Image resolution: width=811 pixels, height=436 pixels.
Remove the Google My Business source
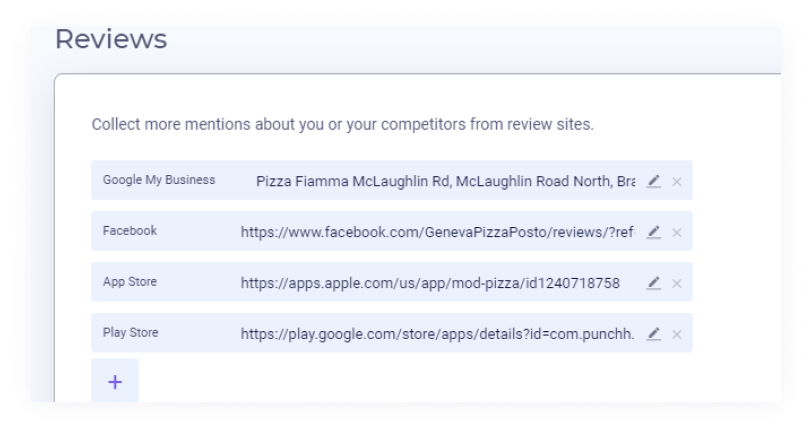(x=677, y=181)
